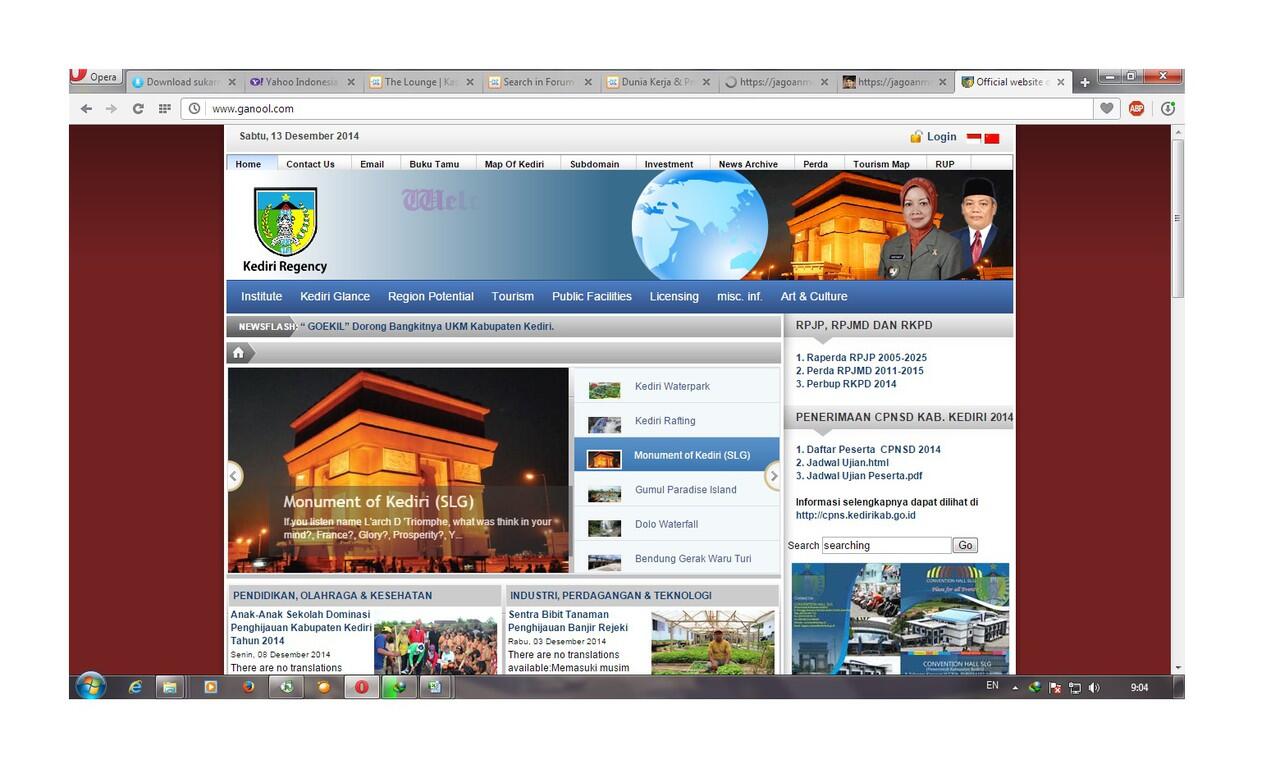Open the Buku Tamu page
This screenshot has height=778, width=1280.
click(434, 164)
